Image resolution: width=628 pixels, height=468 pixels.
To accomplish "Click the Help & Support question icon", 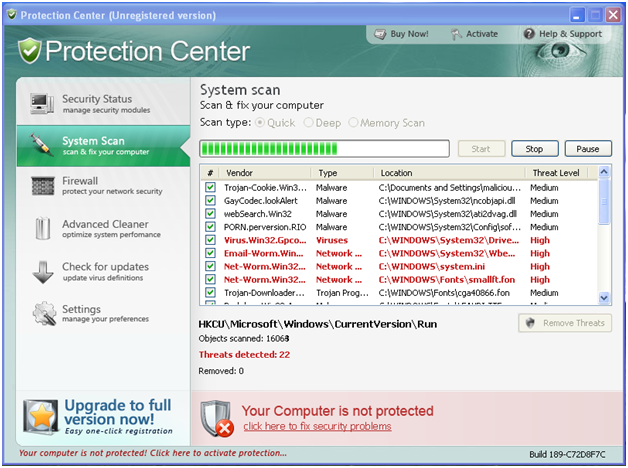I will pos(529,34).
